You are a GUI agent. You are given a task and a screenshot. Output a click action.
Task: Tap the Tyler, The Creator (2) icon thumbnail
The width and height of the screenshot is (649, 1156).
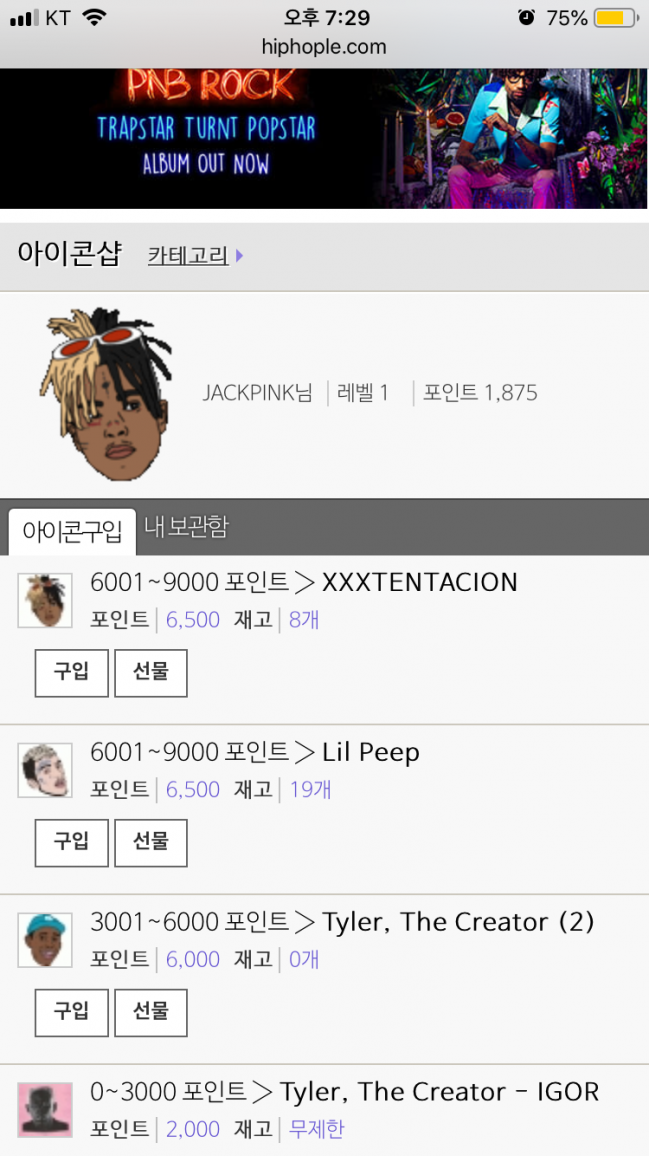(x=45, y=940)
